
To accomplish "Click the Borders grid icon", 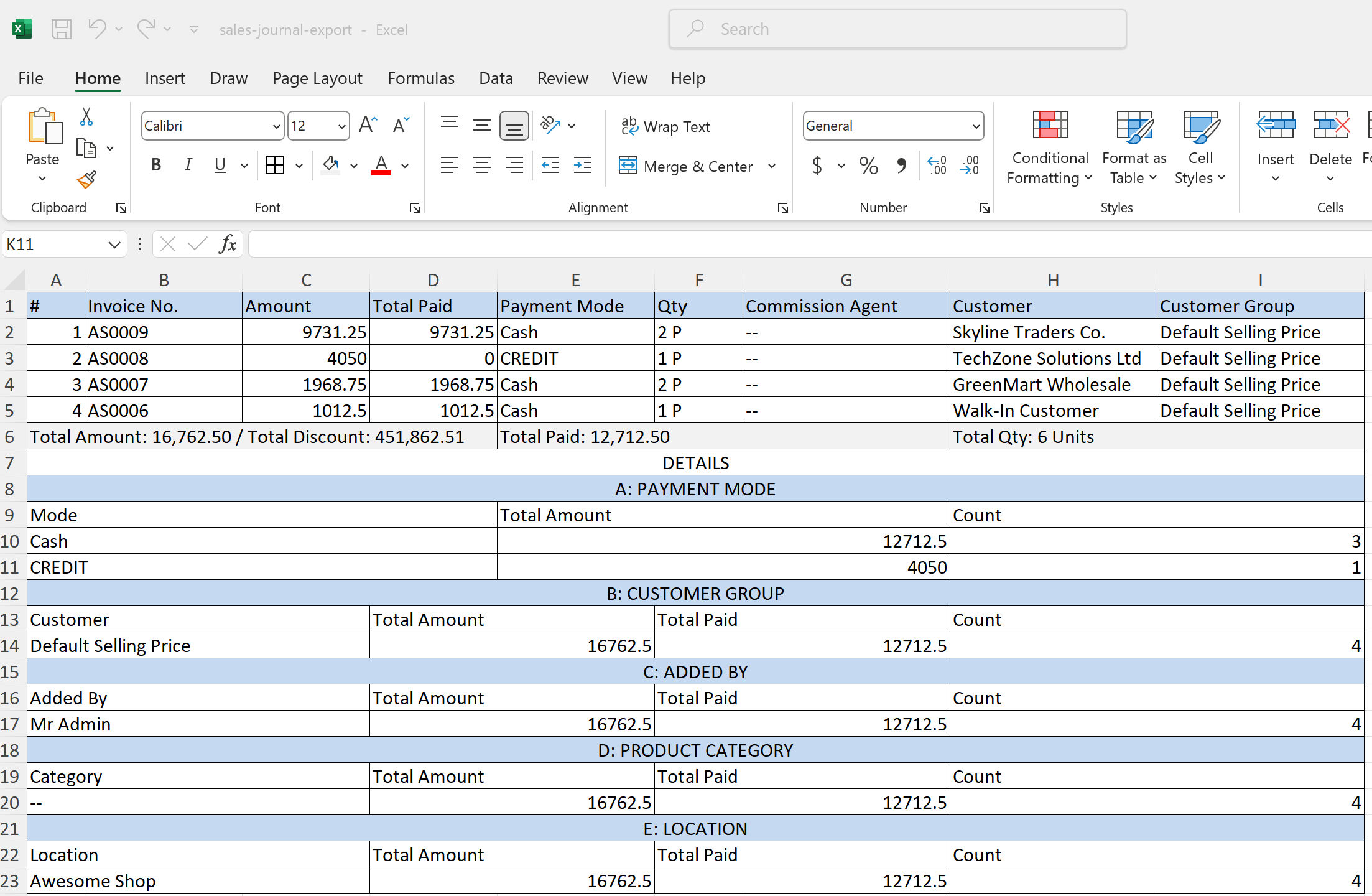I will [x=274, y=165].
